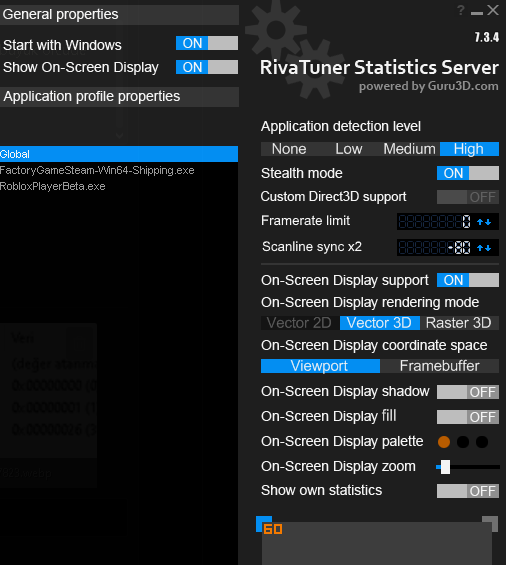Select the Global profile
The width and height of the screenshot is (506, 565).
coord(119,154)
